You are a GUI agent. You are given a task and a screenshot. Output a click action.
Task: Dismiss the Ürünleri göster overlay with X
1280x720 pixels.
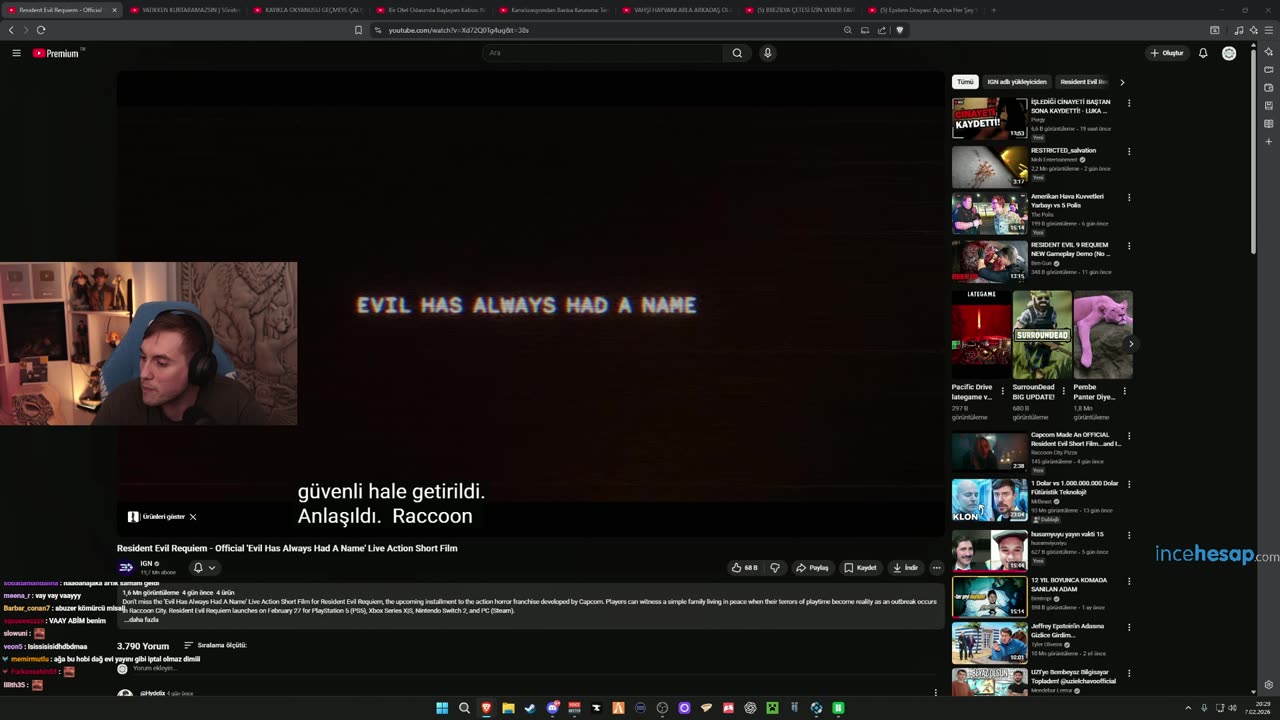(x=193, y=517)
